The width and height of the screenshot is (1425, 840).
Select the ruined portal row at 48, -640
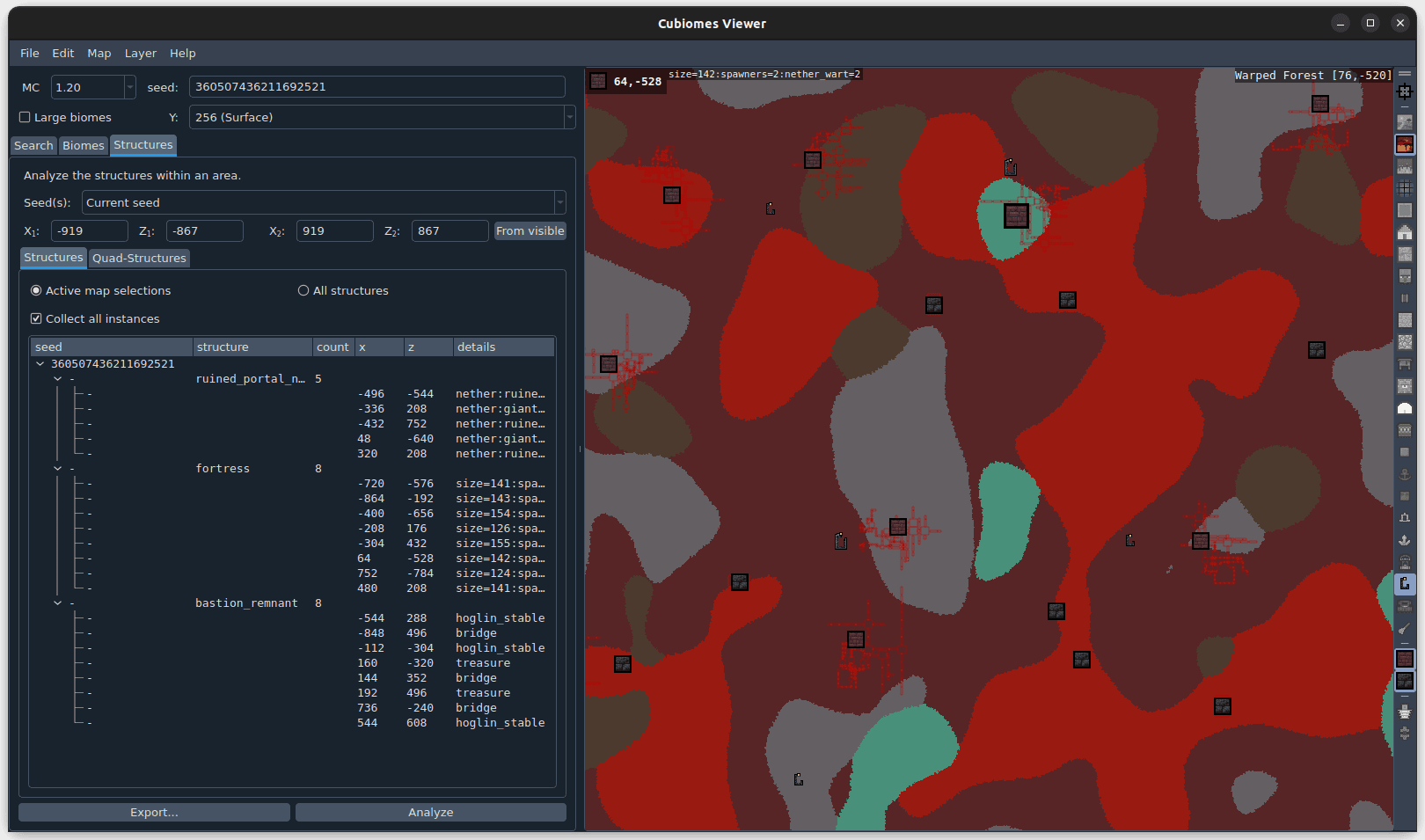click(x=293, y=438)
